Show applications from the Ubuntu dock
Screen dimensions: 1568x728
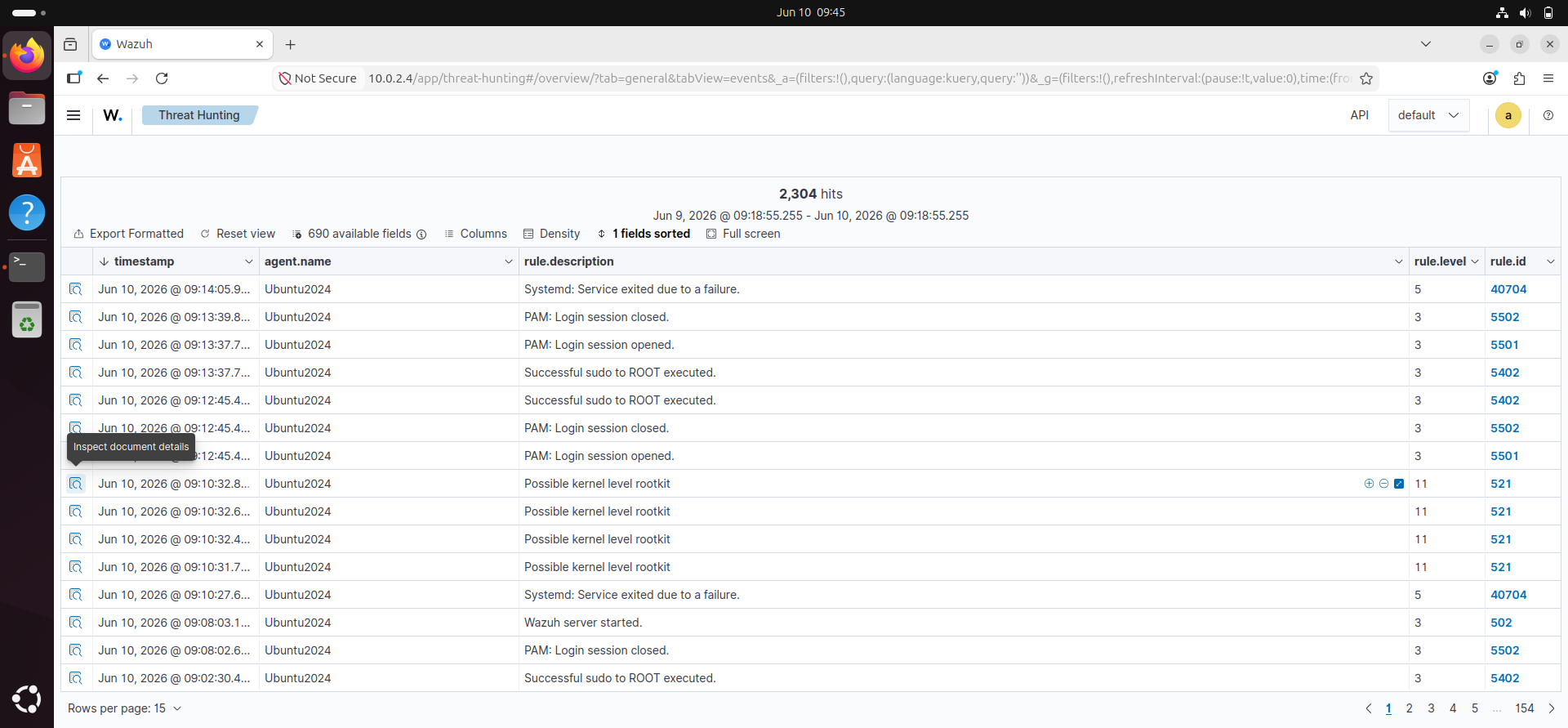27,699
